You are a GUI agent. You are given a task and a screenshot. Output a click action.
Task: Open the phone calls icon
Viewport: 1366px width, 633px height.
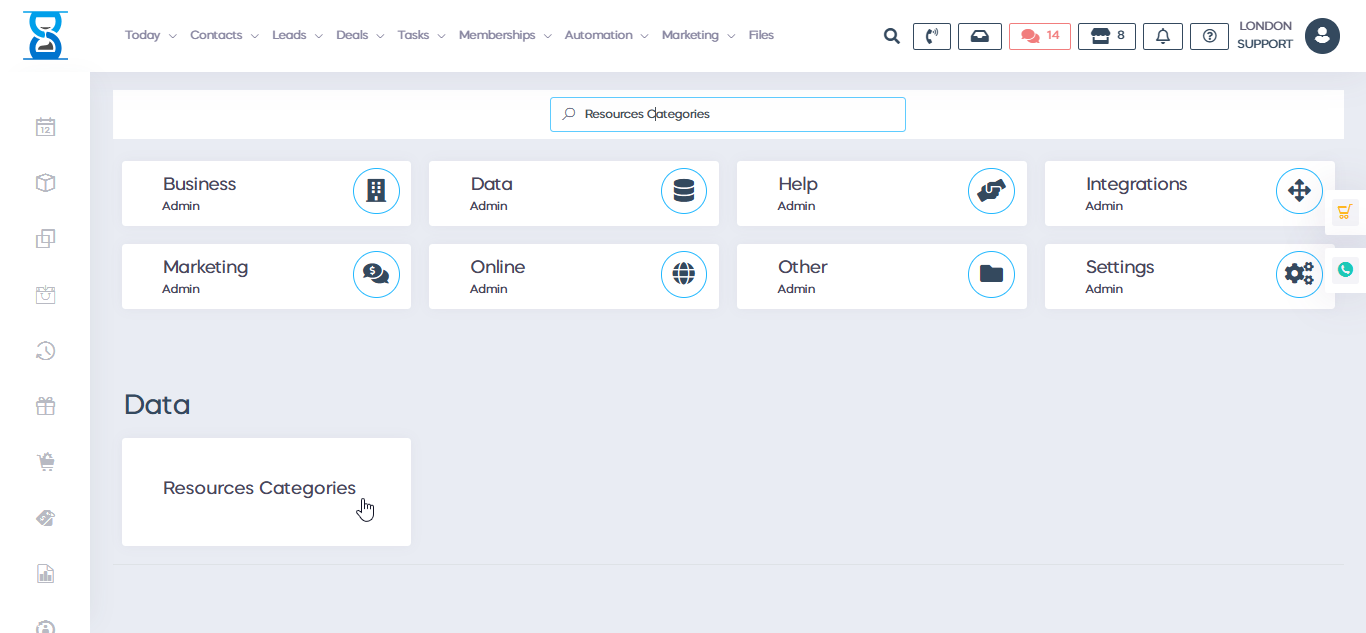coord(931,35)
